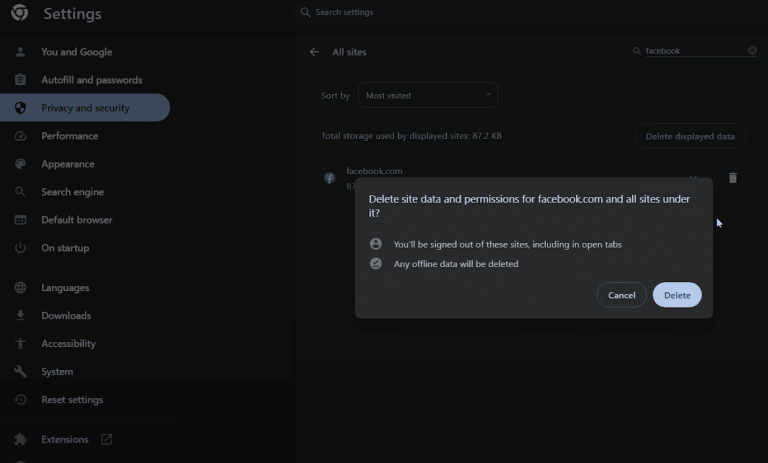Click the System wrench icon

(20, 371)
